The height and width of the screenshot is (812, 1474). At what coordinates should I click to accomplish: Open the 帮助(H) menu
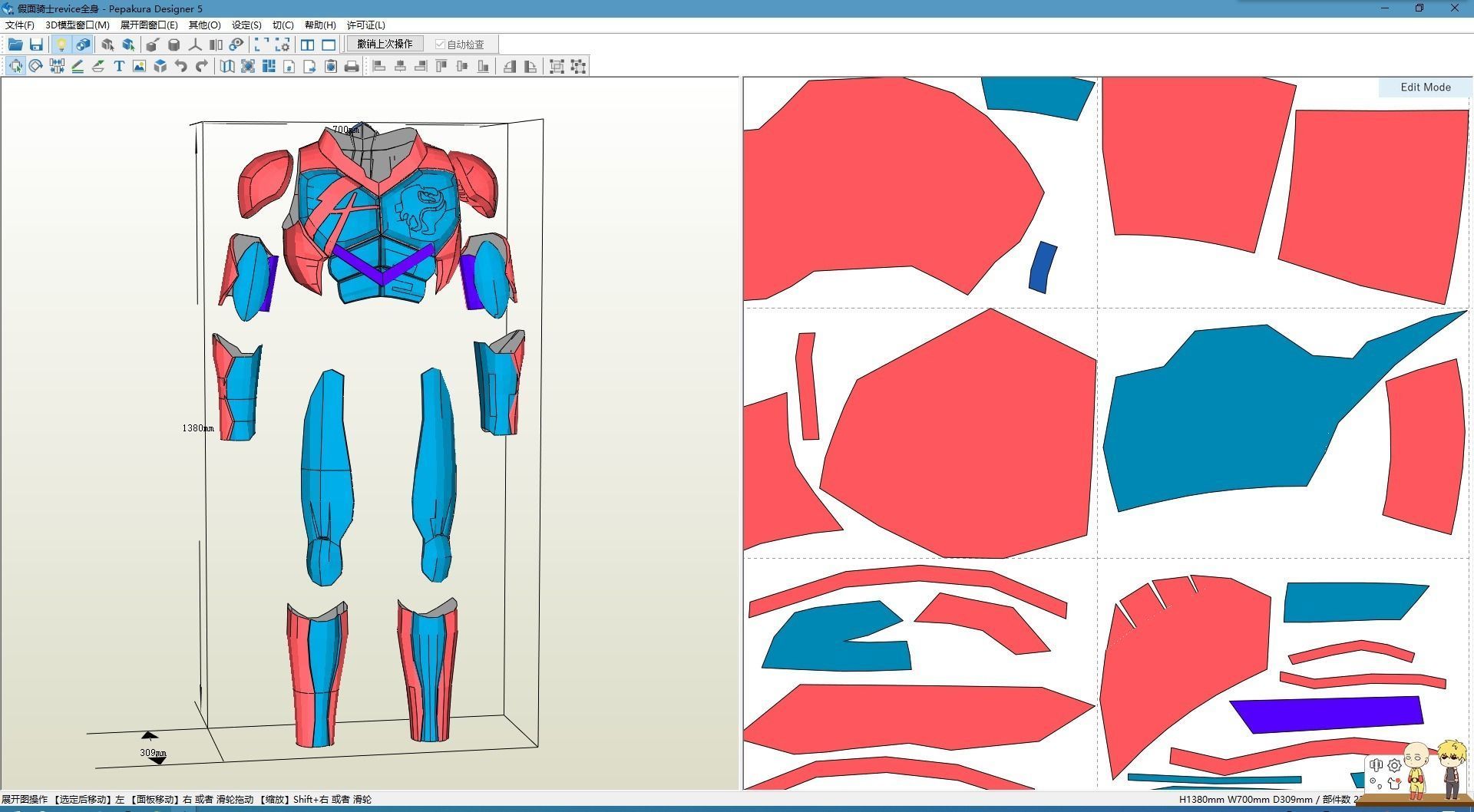[320, 25]
